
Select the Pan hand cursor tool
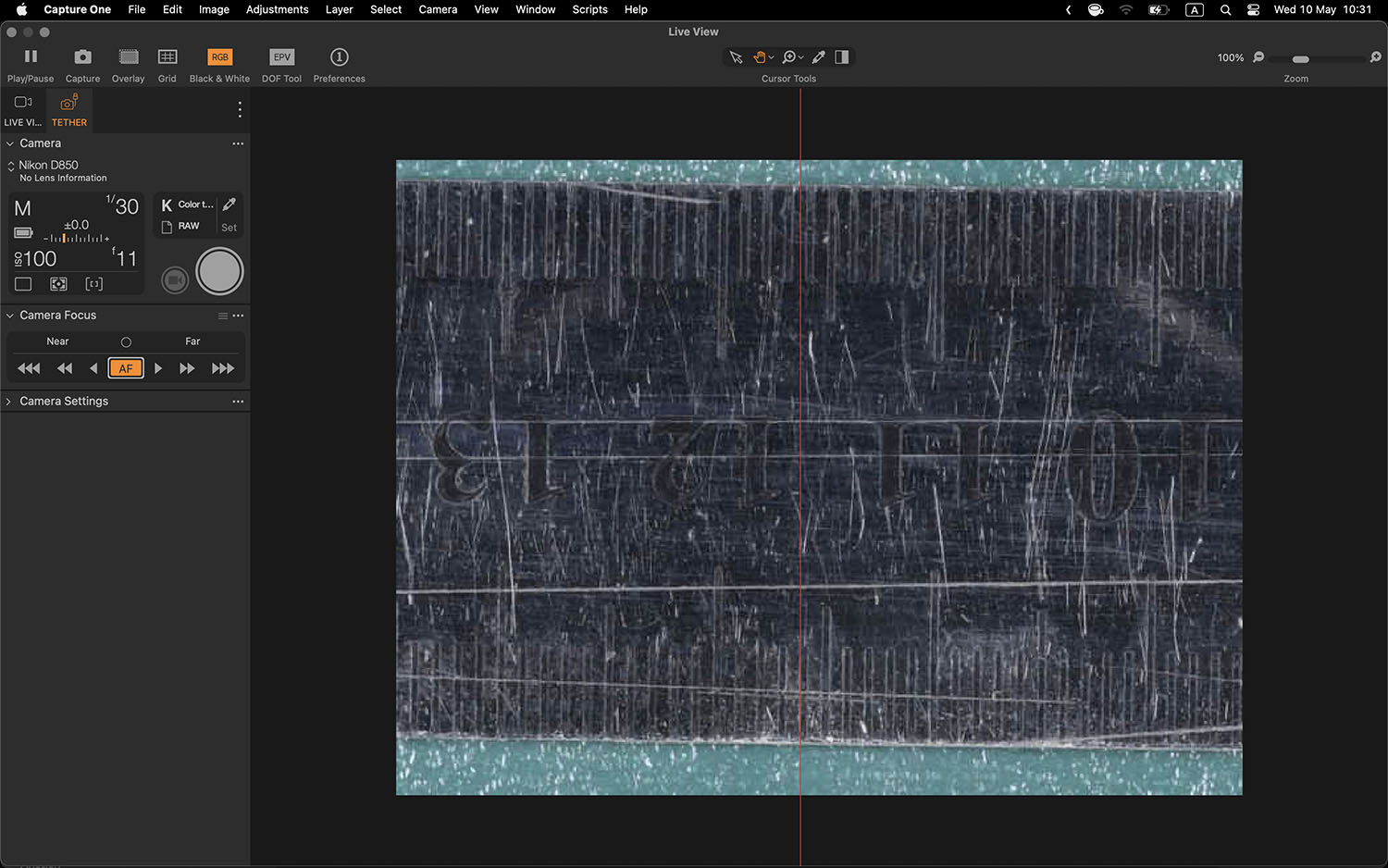[x=759, y=57]
